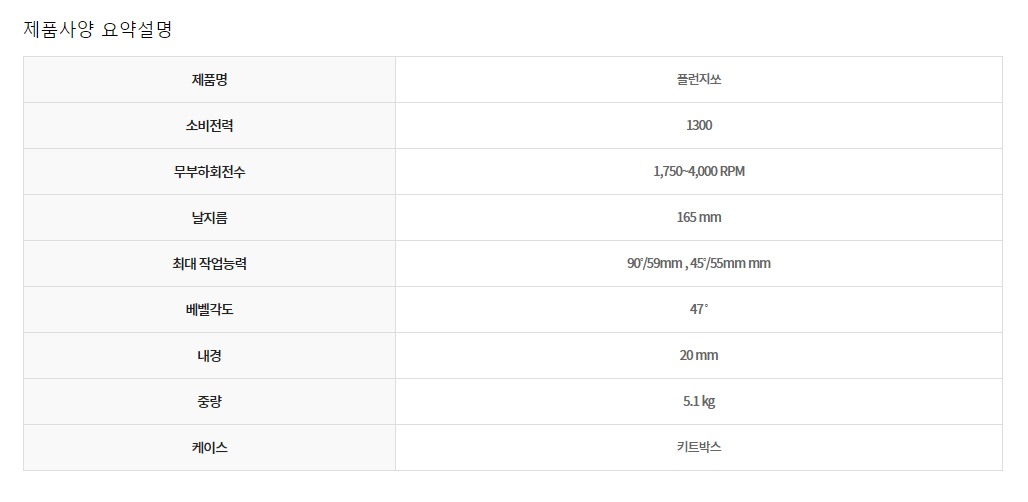Click the 키트박스 case value
The image size is (1028, 502).
tap(699, 447)
